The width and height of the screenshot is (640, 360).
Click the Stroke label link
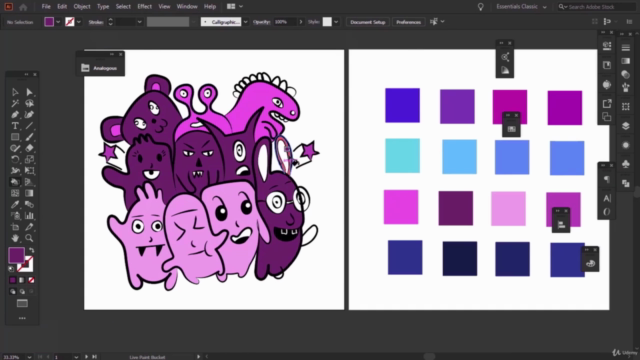(x=96, y=22)
